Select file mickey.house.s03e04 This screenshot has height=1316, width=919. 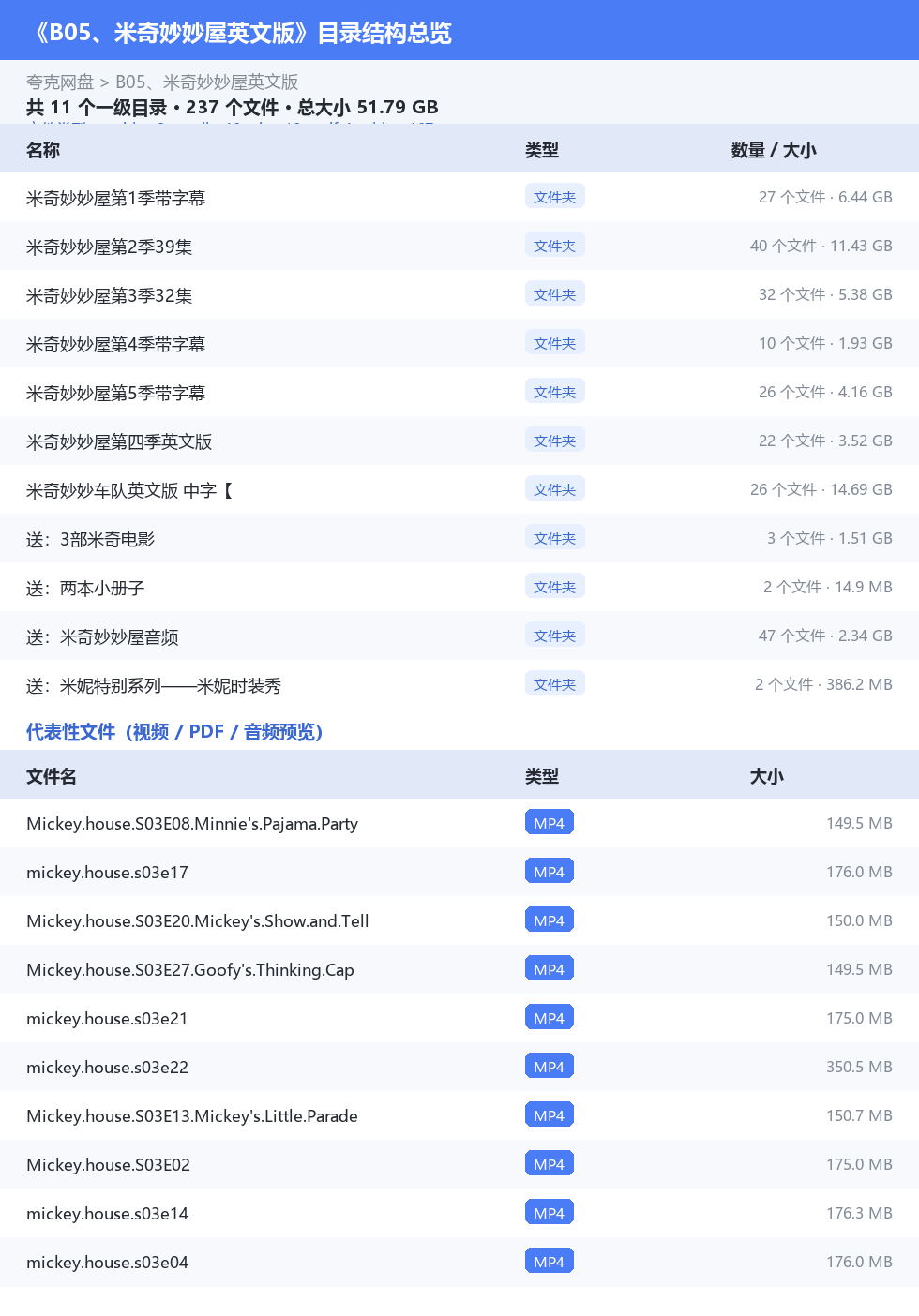pyautogui.click(x=108, y=1263)
